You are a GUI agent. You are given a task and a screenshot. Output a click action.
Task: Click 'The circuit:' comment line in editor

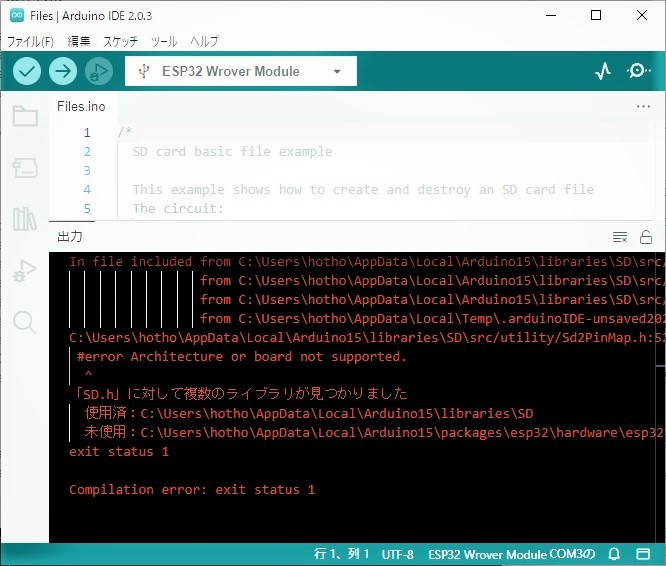pos(178,208)
